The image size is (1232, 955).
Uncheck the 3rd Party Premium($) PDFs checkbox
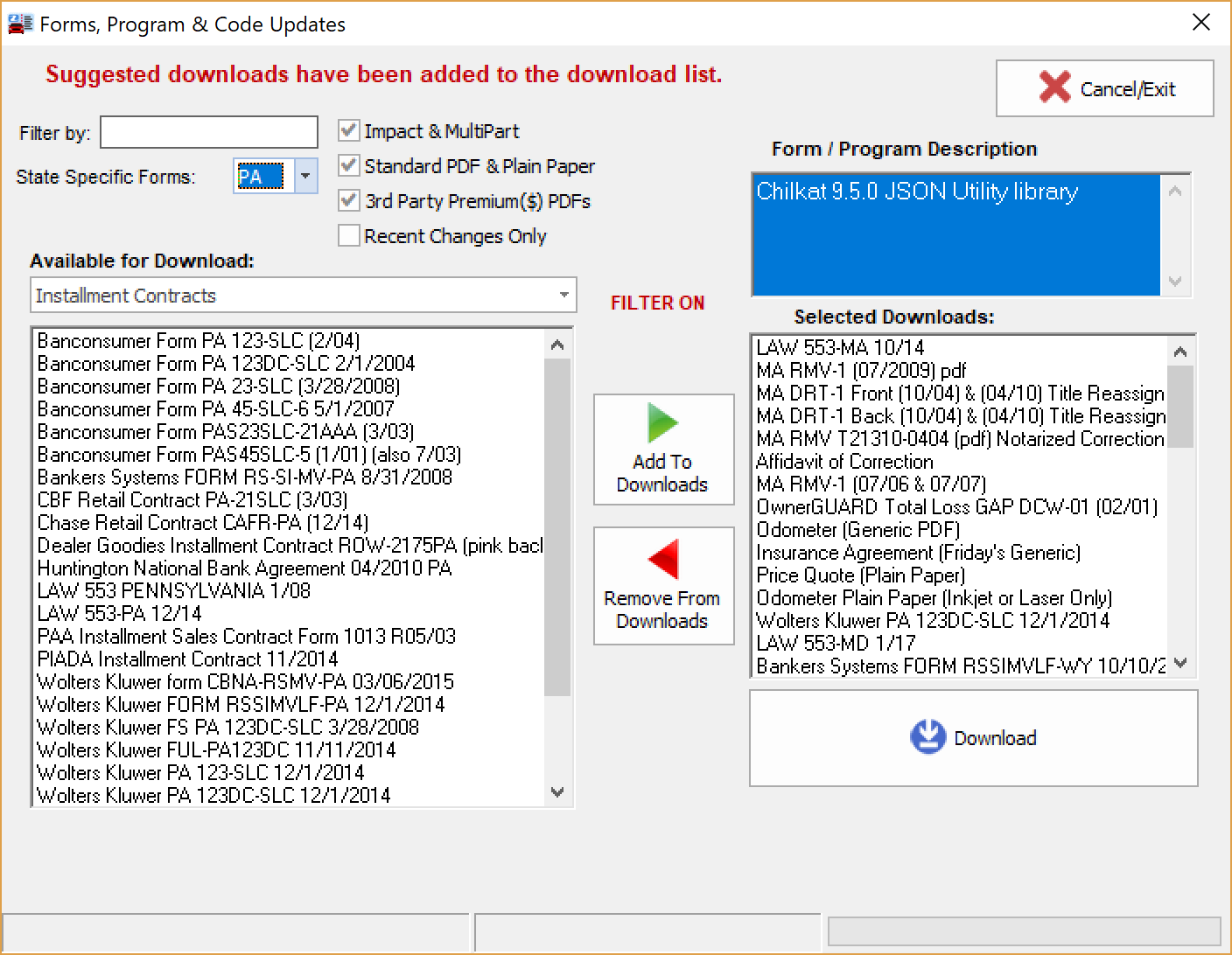[348, 200]
